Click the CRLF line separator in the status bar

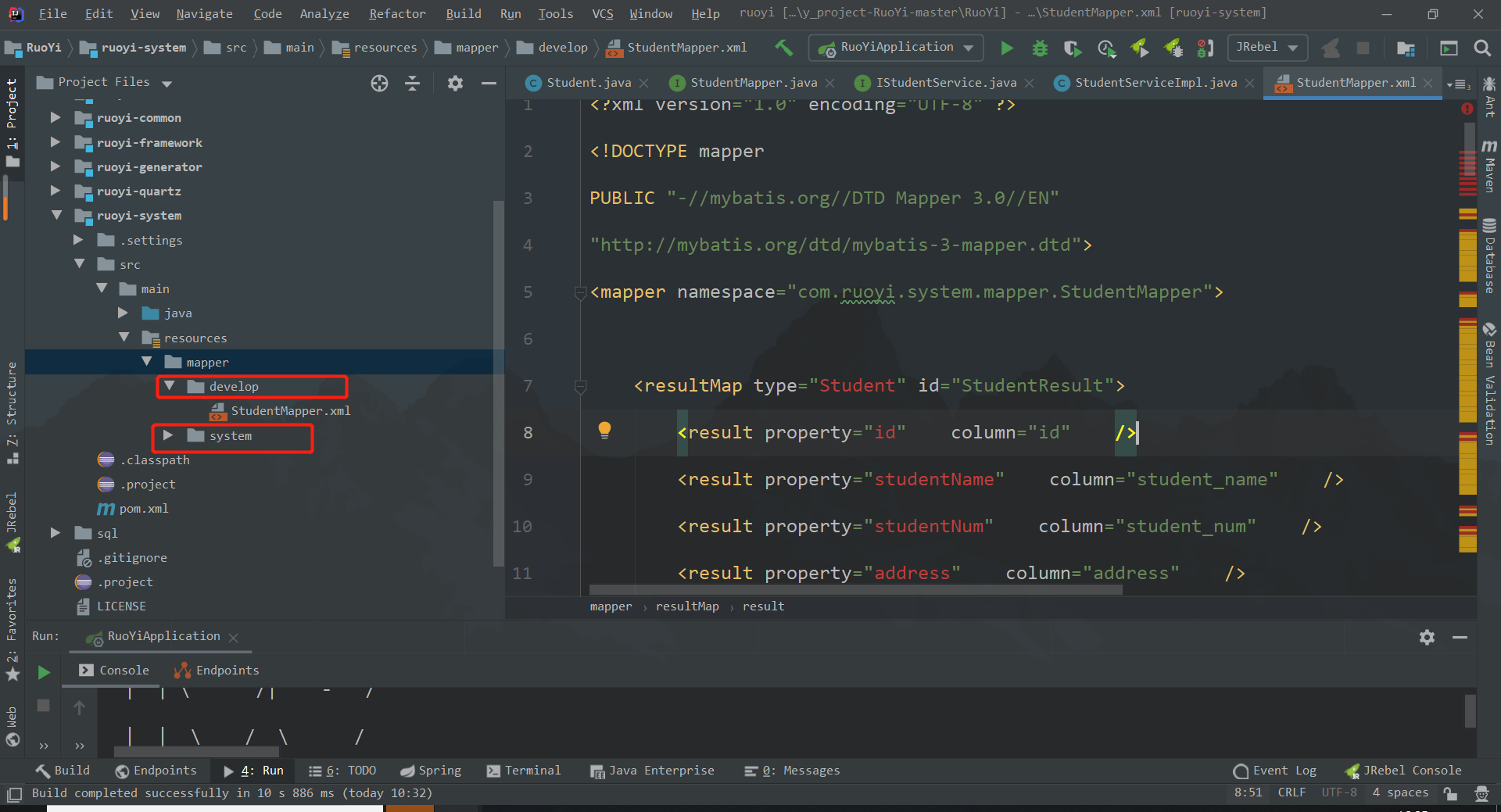(1291, 792)
